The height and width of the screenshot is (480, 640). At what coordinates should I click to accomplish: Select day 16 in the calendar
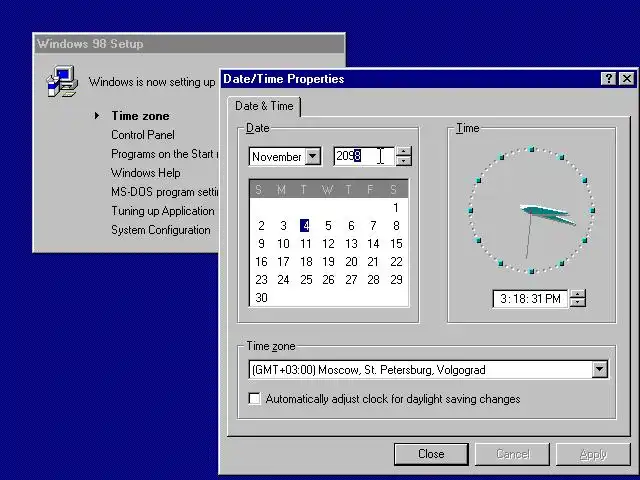click(261, 262)
